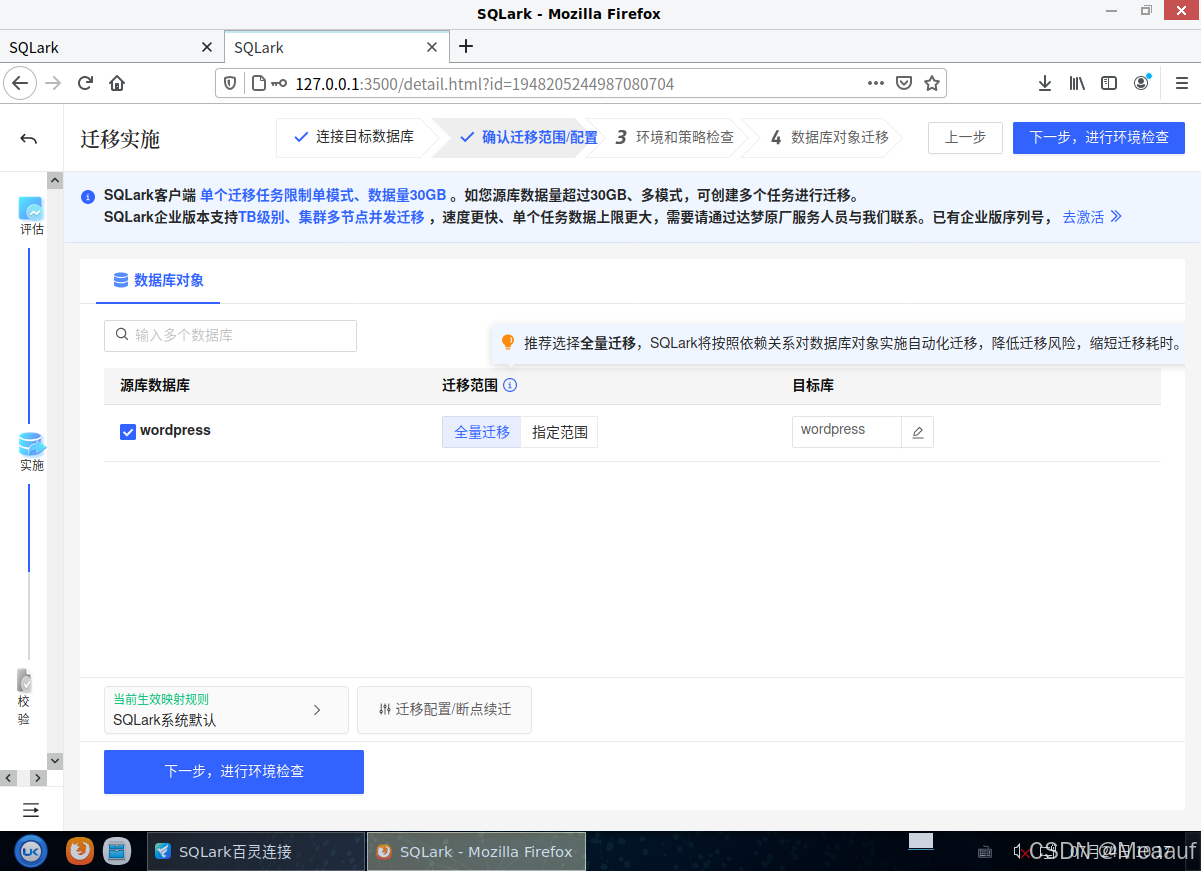Click the tracking protection shield icon
The width and height of the screenshot is (1201, 871).
[229, 83]
